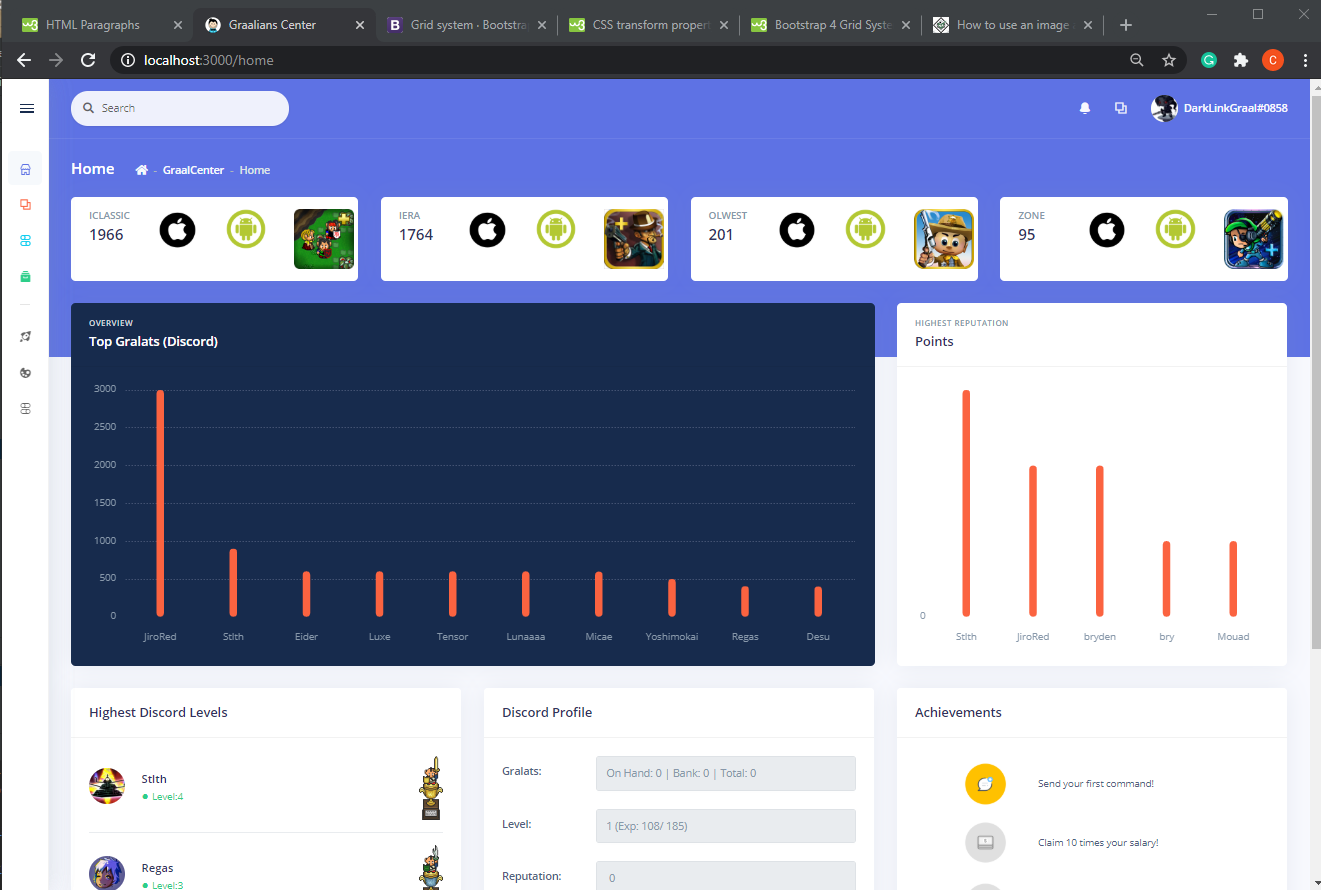Select the home shop icon in sidebar
Image resolution: width=1321 pixels, height=890 pixels.
tap(25, 168)
